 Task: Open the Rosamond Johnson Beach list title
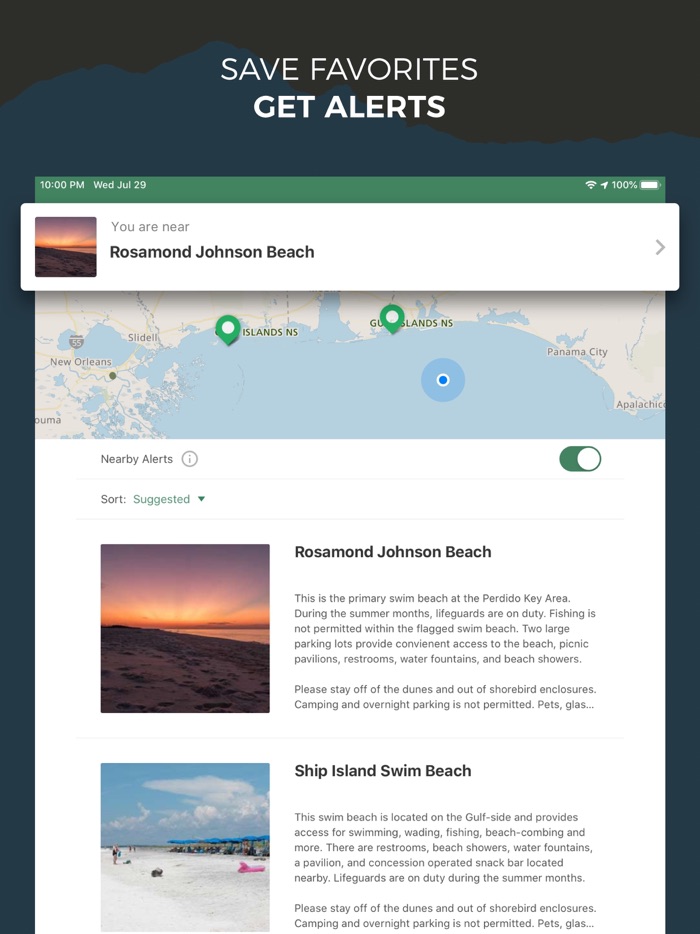(x=393, y=552)
